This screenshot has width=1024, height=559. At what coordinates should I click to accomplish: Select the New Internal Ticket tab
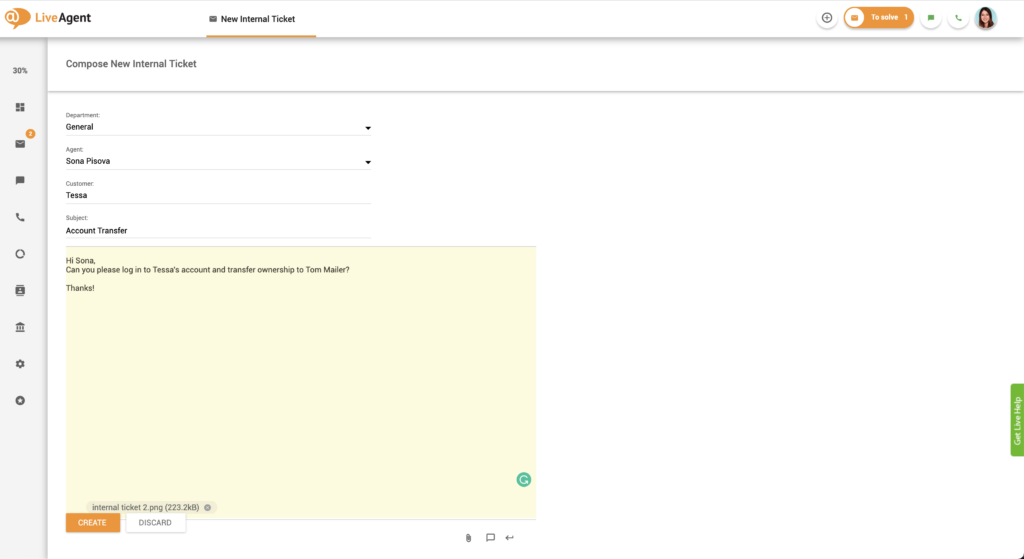click(252, 19)
